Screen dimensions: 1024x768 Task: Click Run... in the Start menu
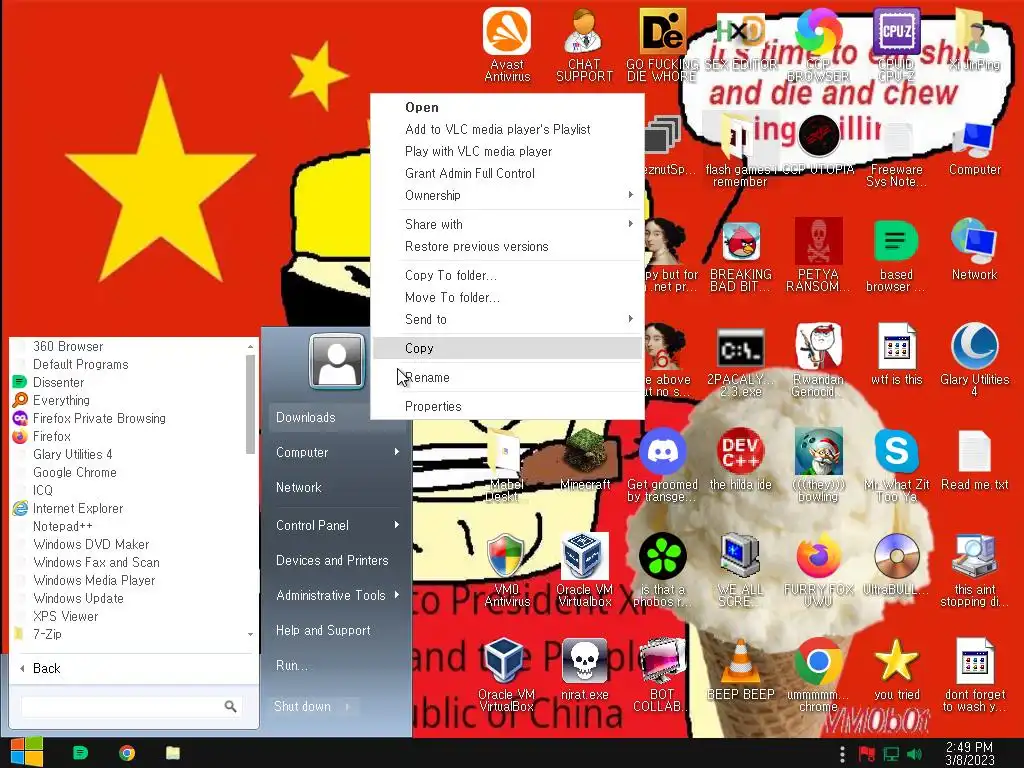pos(336,665)
